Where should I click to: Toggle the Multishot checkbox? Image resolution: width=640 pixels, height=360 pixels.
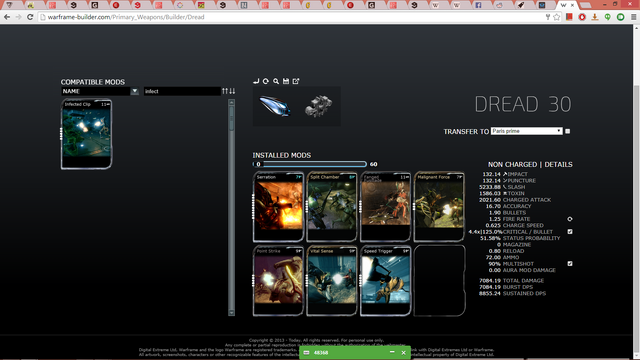pos(570,264)
